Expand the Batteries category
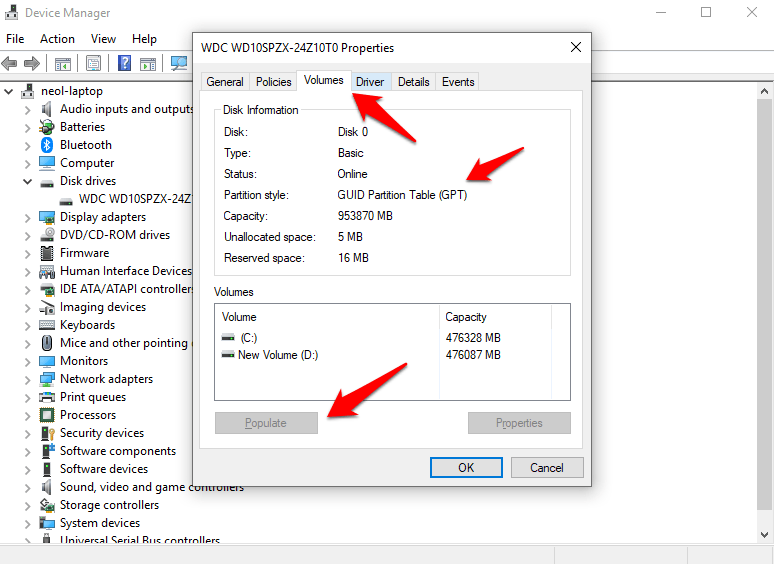 [x=28, y=127]
